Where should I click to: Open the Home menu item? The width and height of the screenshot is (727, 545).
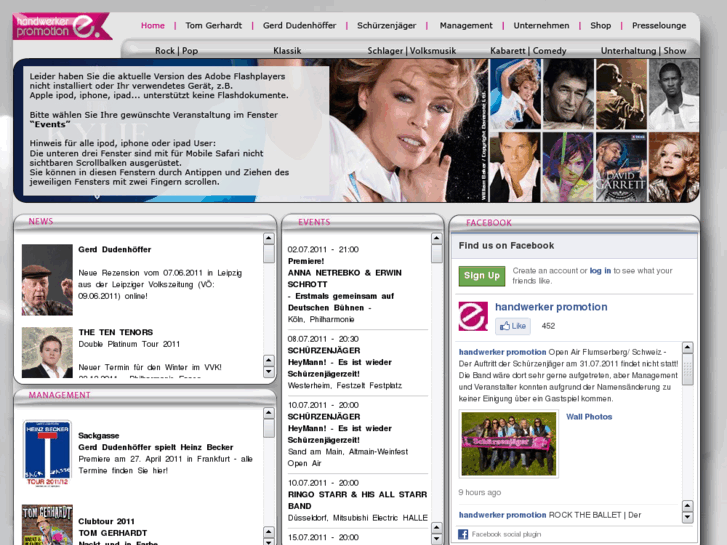[153, 26]
